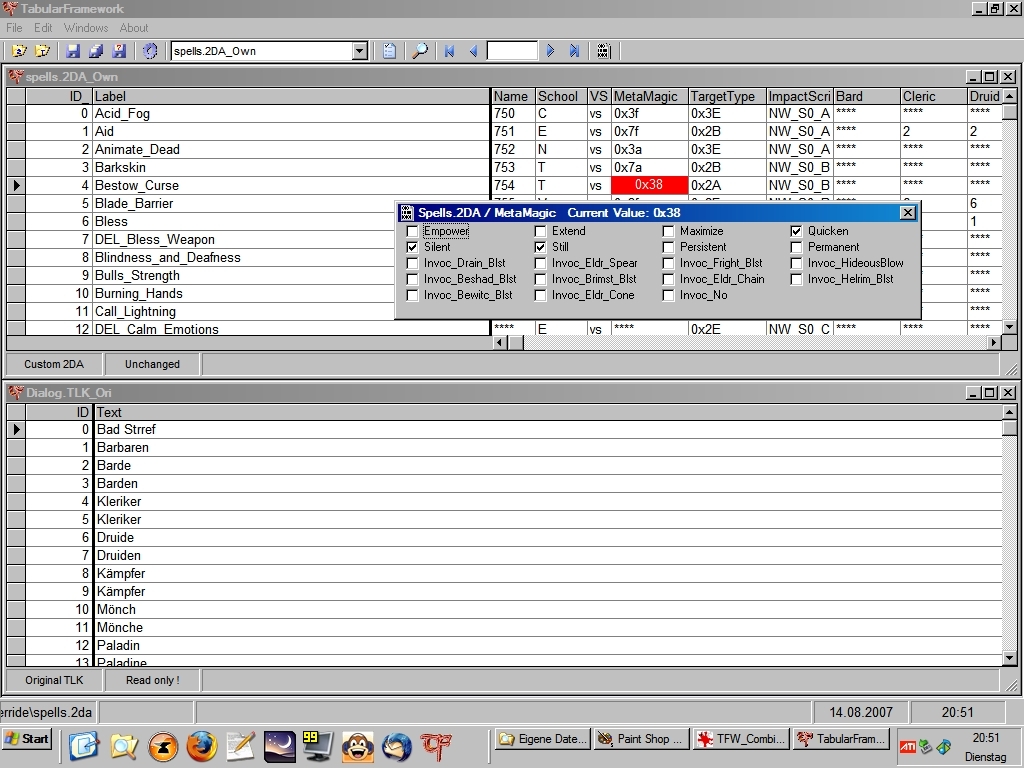This screenshot has width=1024, height=768.
Task: Open the spells.2DA_Own file dropdown
Action: click(360, 51)
